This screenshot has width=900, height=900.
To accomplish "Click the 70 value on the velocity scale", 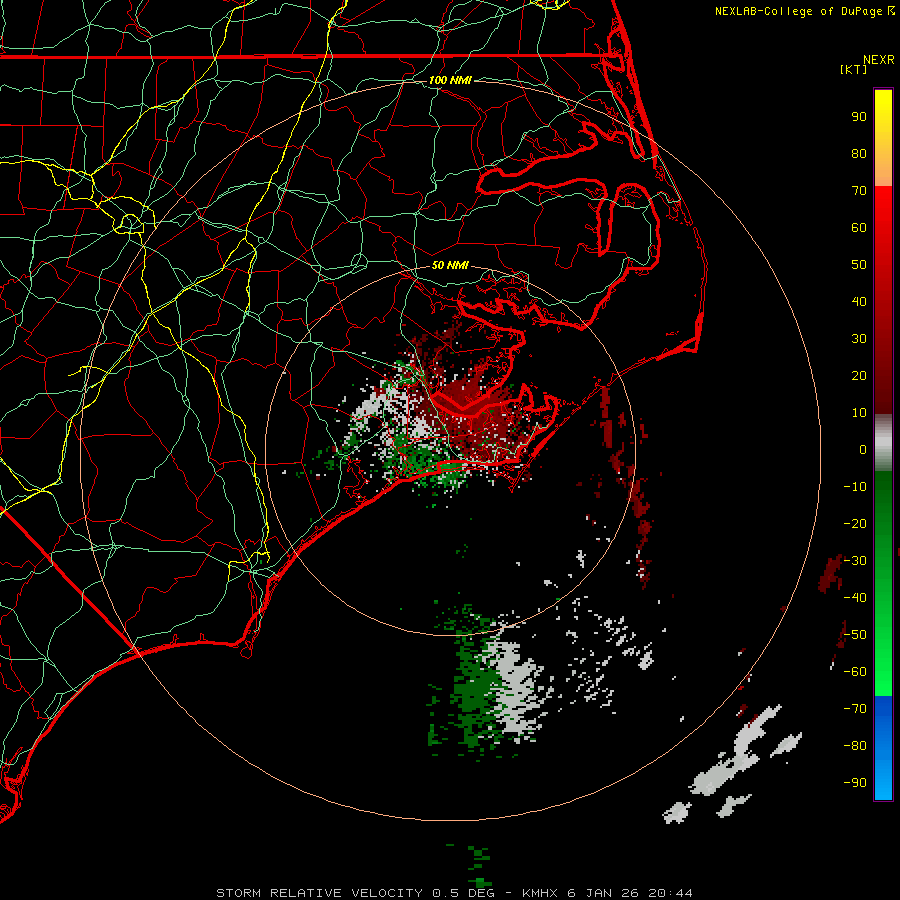I will click(x=859, y=191).
